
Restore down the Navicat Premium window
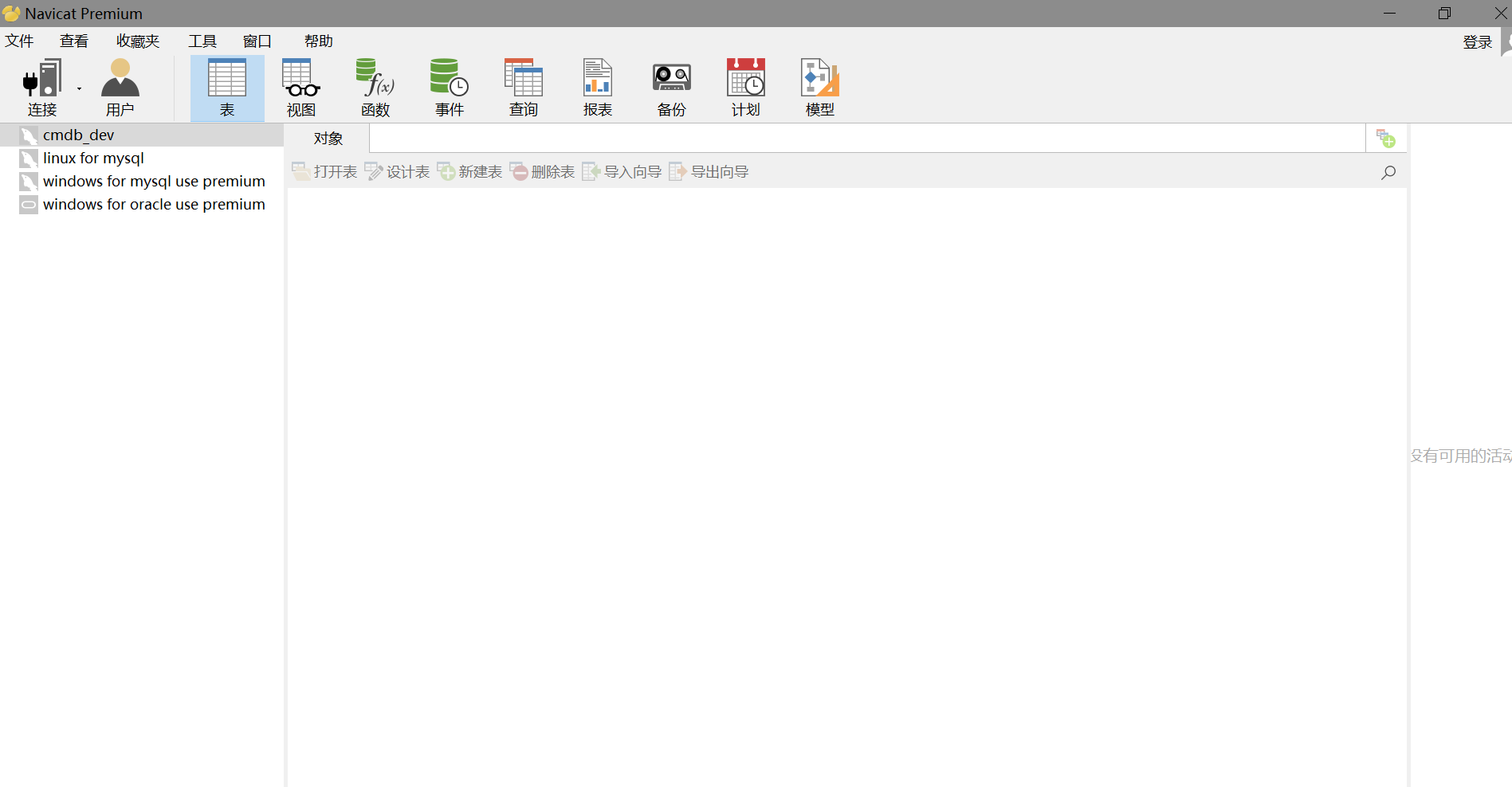click(1444, 14)
